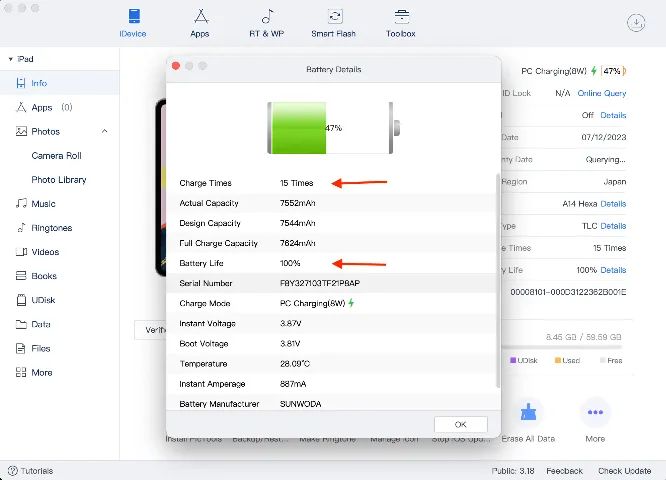Open Tutorials help icon
Screen dimensions: 666x480
coord(13,471)
